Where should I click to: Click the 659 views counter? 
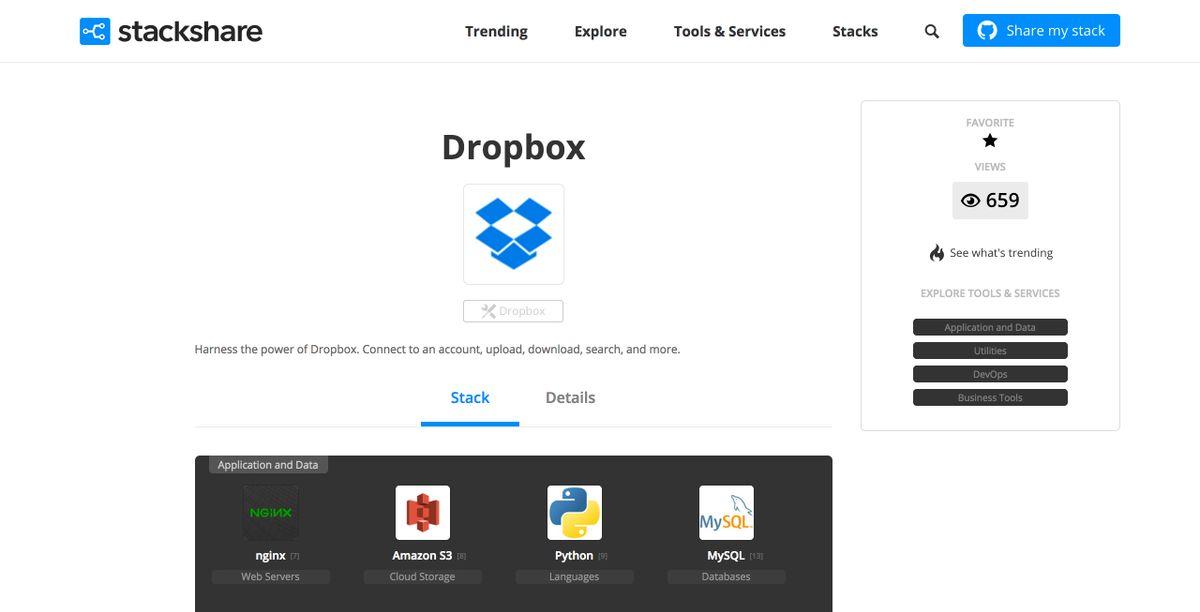989,201
